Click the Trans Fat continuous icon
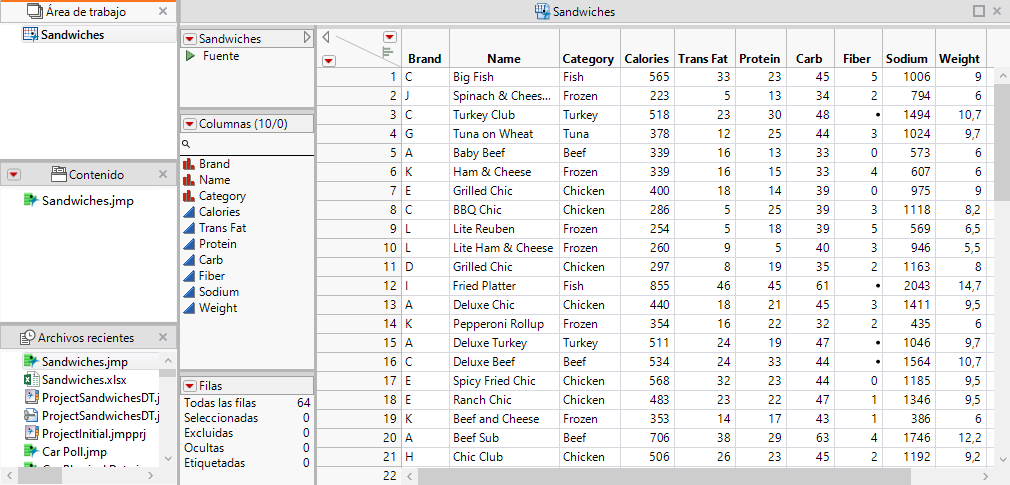The height and width of the screenshot is (485, 1010). [189, 228]
